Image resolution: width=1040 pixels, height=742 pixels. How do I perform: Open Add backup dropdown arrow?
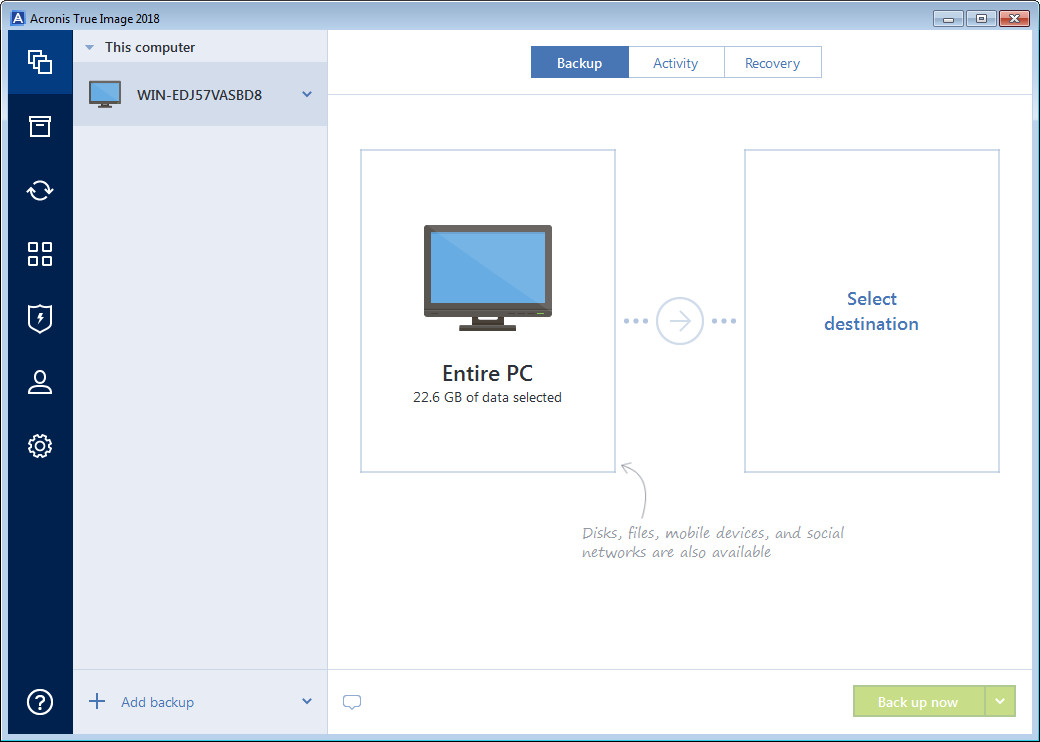tap(307, 702)
